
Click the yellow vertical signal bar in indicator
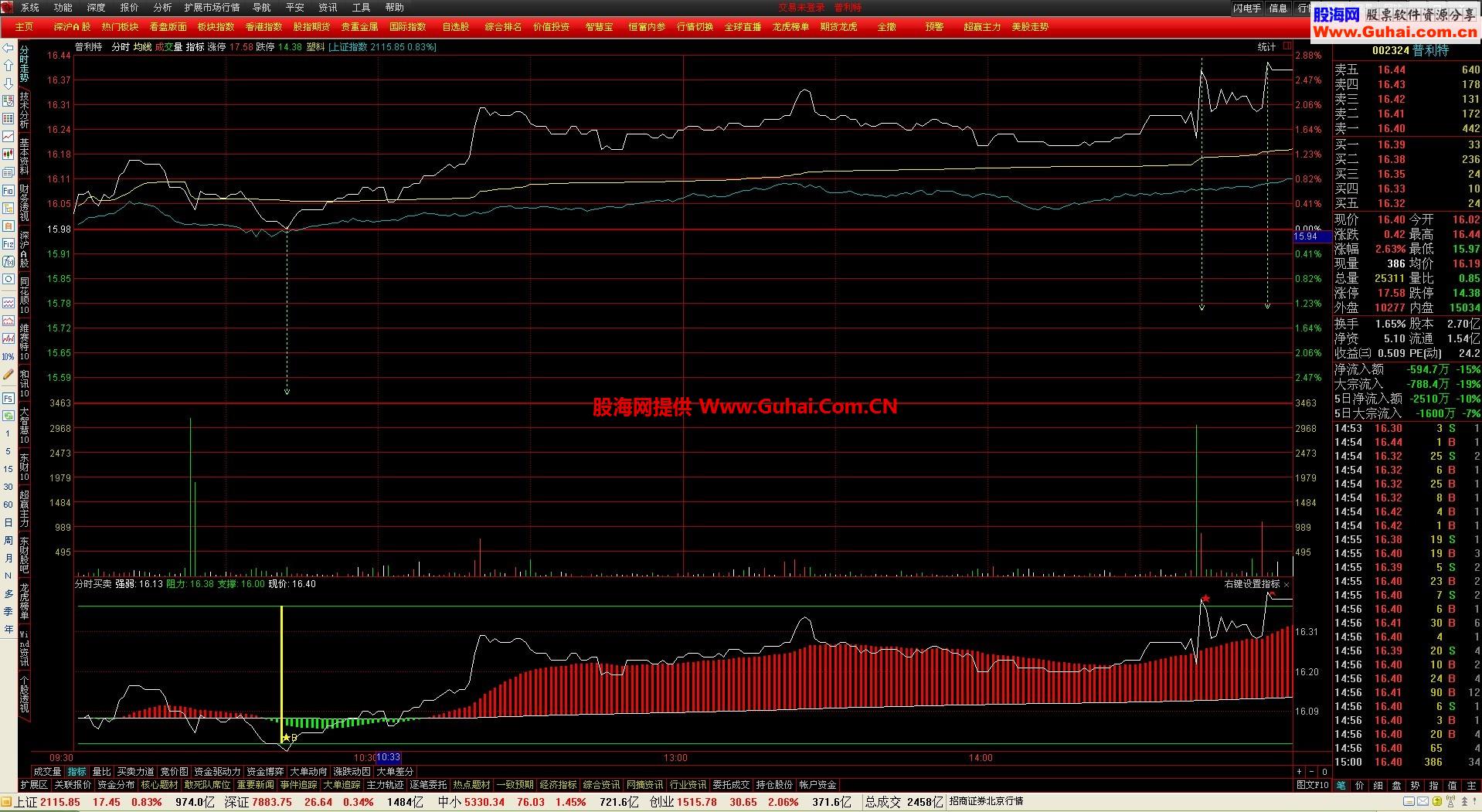[281, 672]
